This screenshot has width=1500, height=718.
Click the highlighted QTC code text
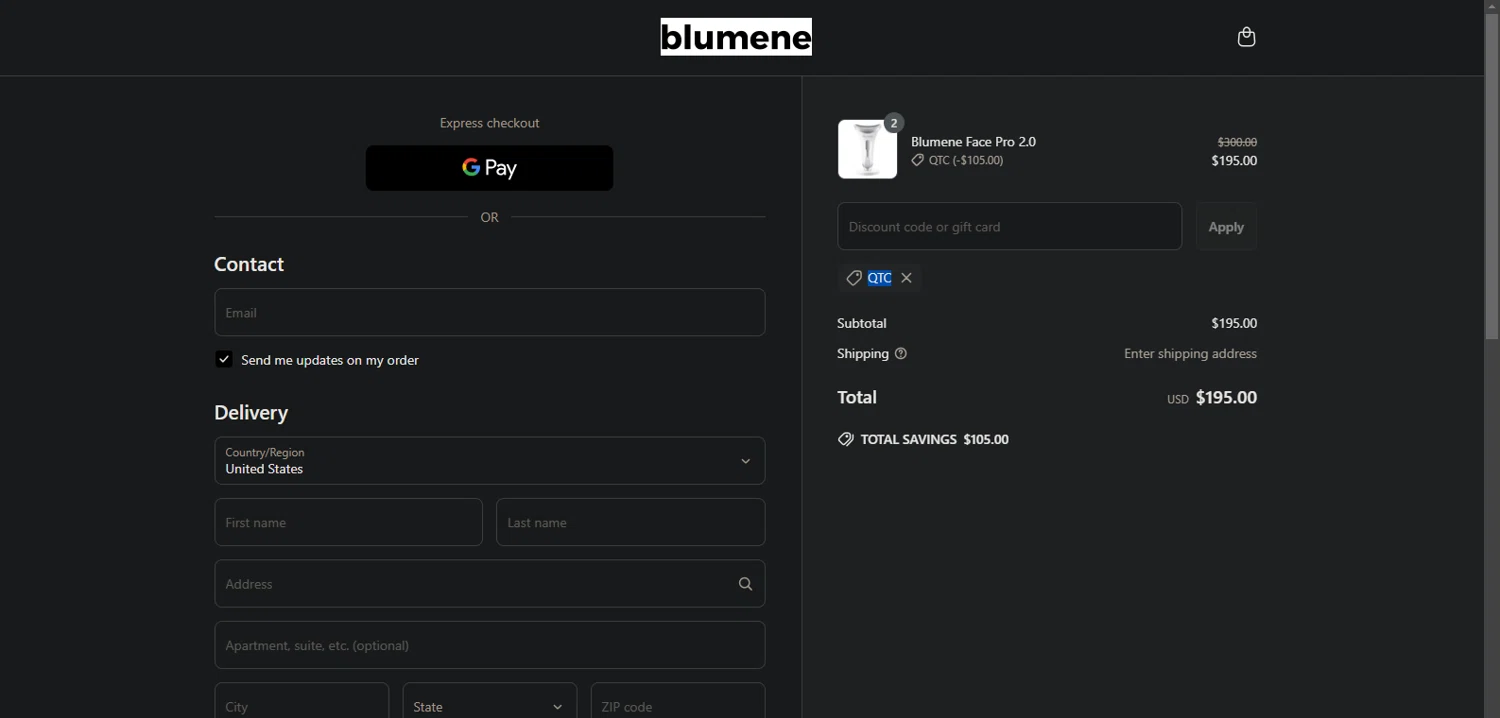(879, 278)
